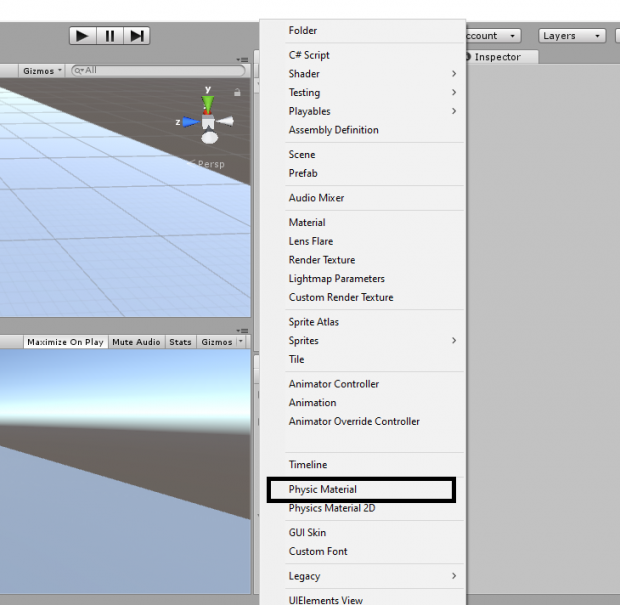Open the Layers dropdown
Screen dimensions: 620x605
572,36
